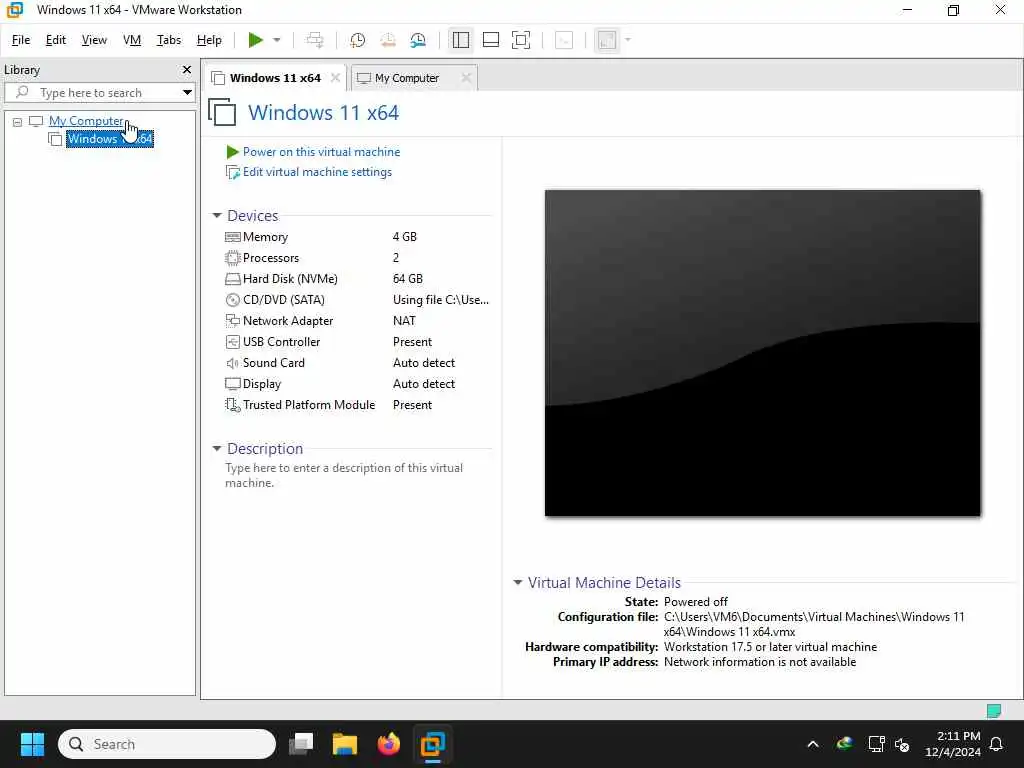Open the View menu
The height and width of the screenshot is (768, 1024).
click(94, 40)
